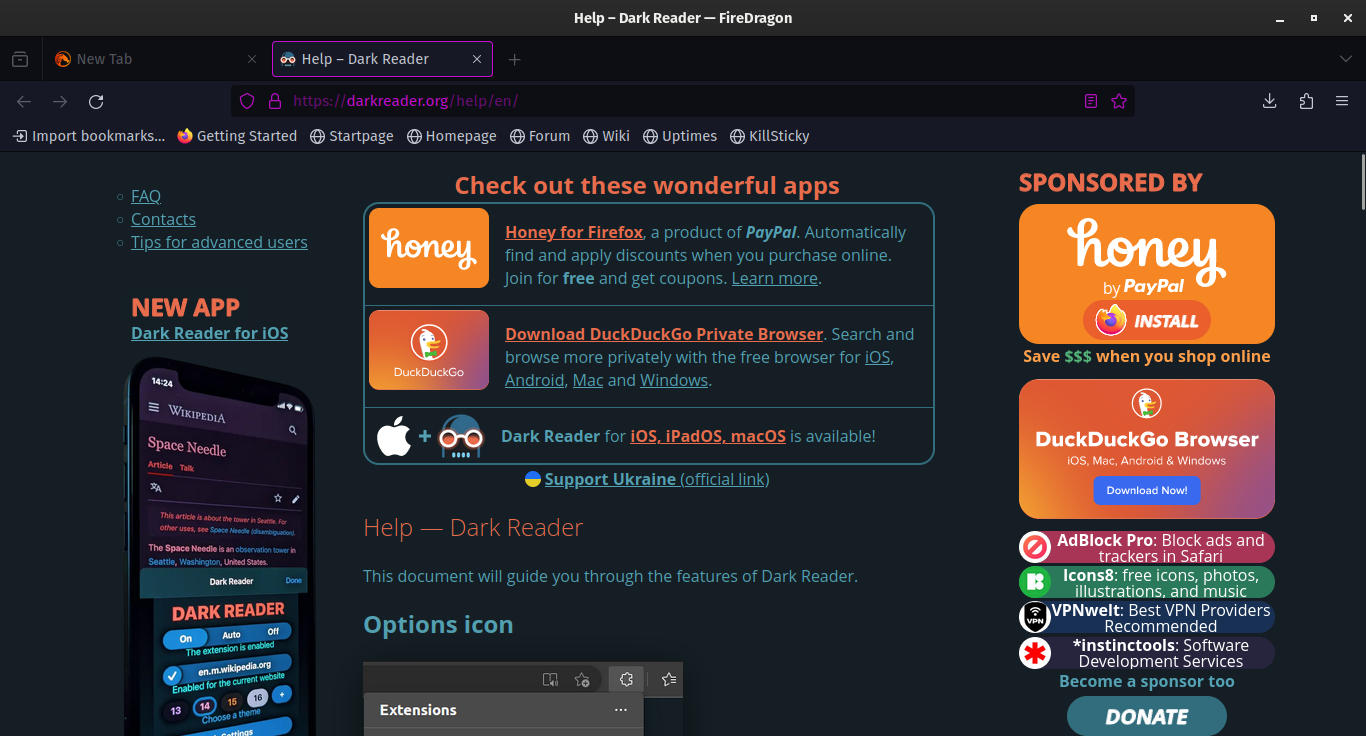Open the Downloads panel
This screenshot has height=736, width=1366.
point(1269,101)
